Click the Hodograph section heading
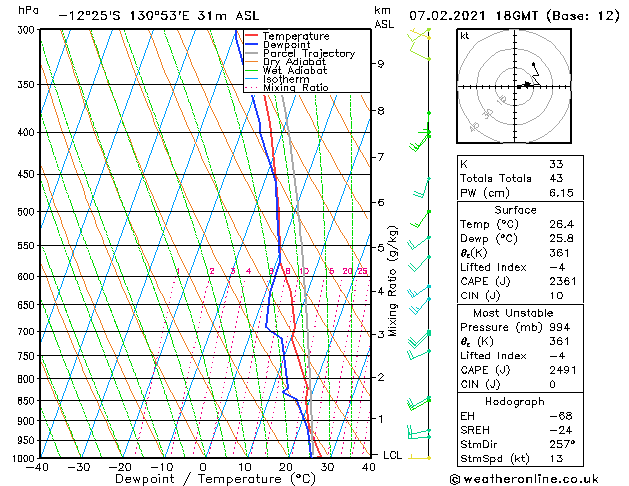This screenshot has width=629, height=486. coord(515,402)
